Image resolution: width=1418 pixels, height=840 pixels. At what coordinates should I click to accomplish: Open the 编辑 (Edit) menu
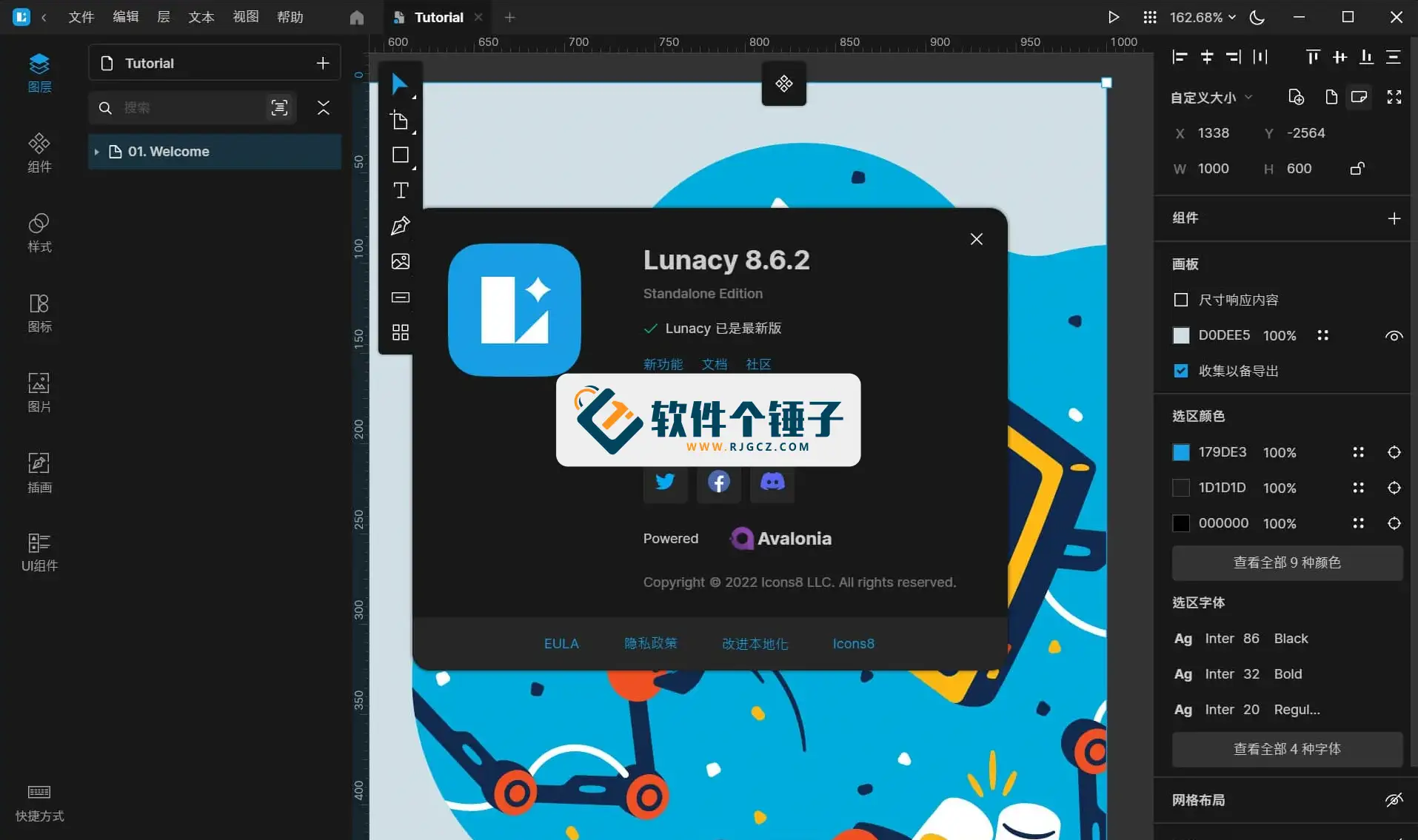126,17
